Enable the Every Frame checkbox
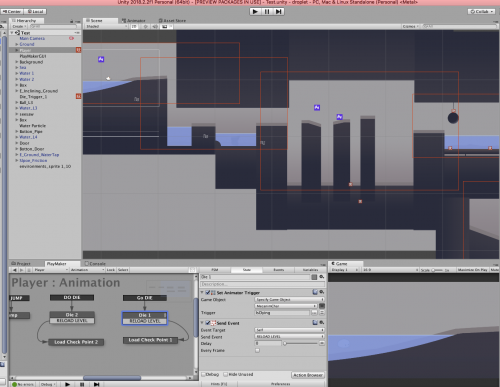The width and height of the screenshot is (500, 387). [257, 350]
